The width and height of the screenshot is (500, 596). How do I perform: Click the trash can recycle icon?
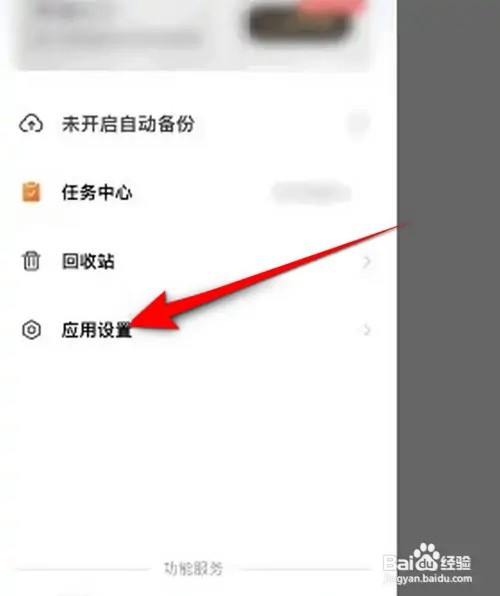(31, 261)
